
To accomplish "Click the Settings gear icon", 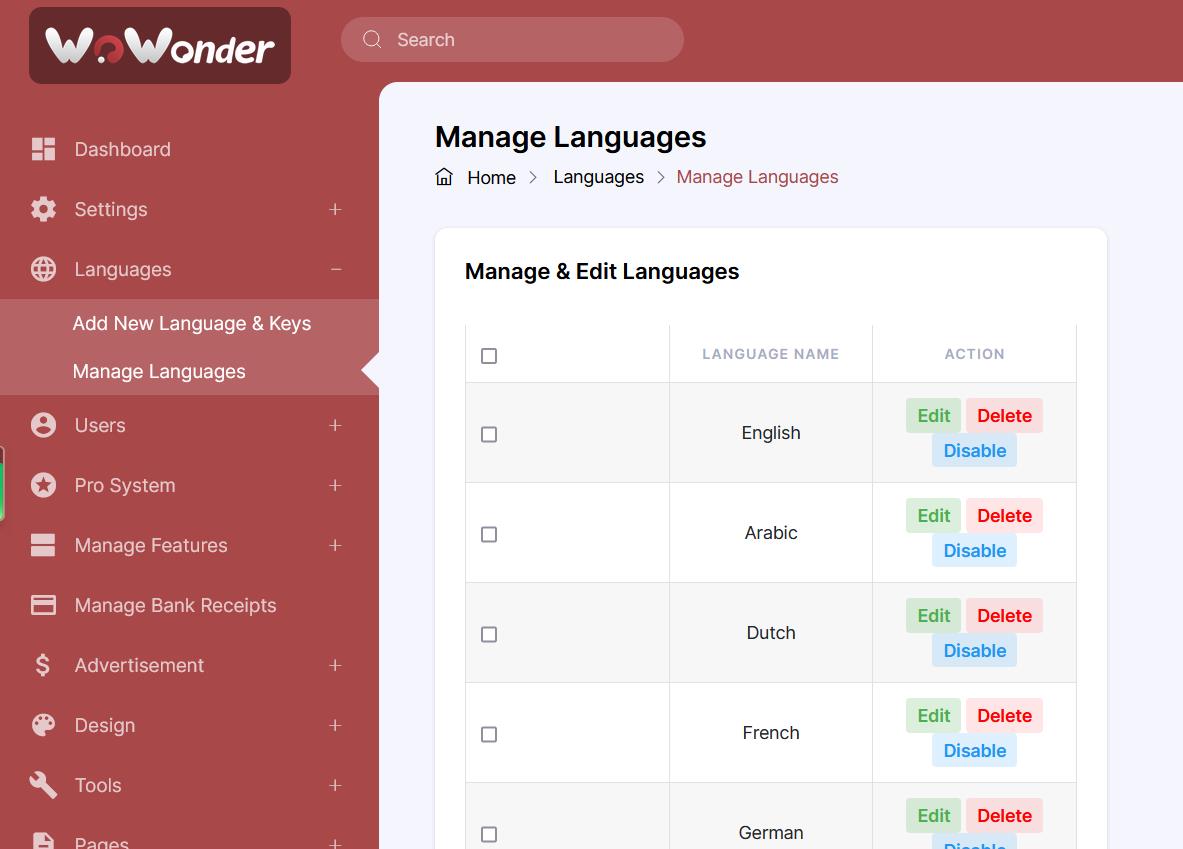I will tap(43, 209).
